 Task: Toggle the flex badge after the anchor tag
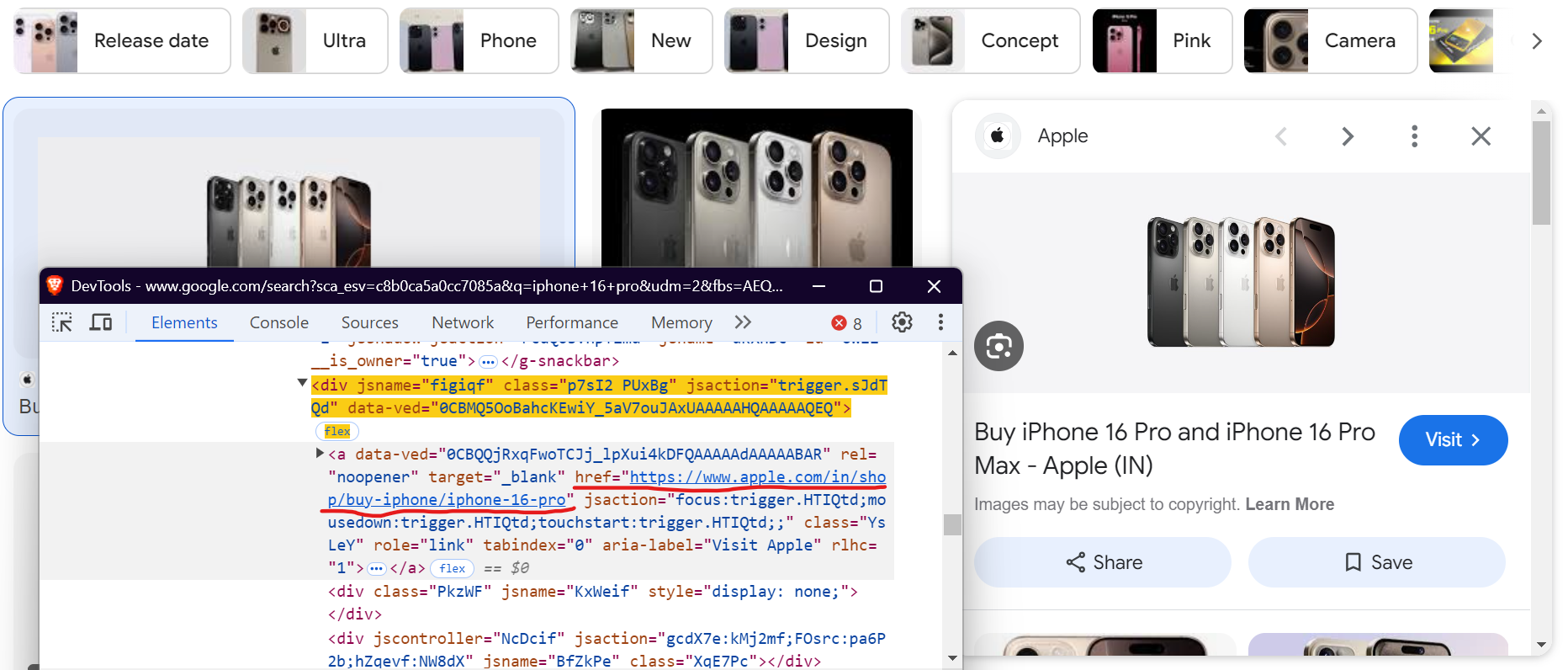tap(453, 568)
